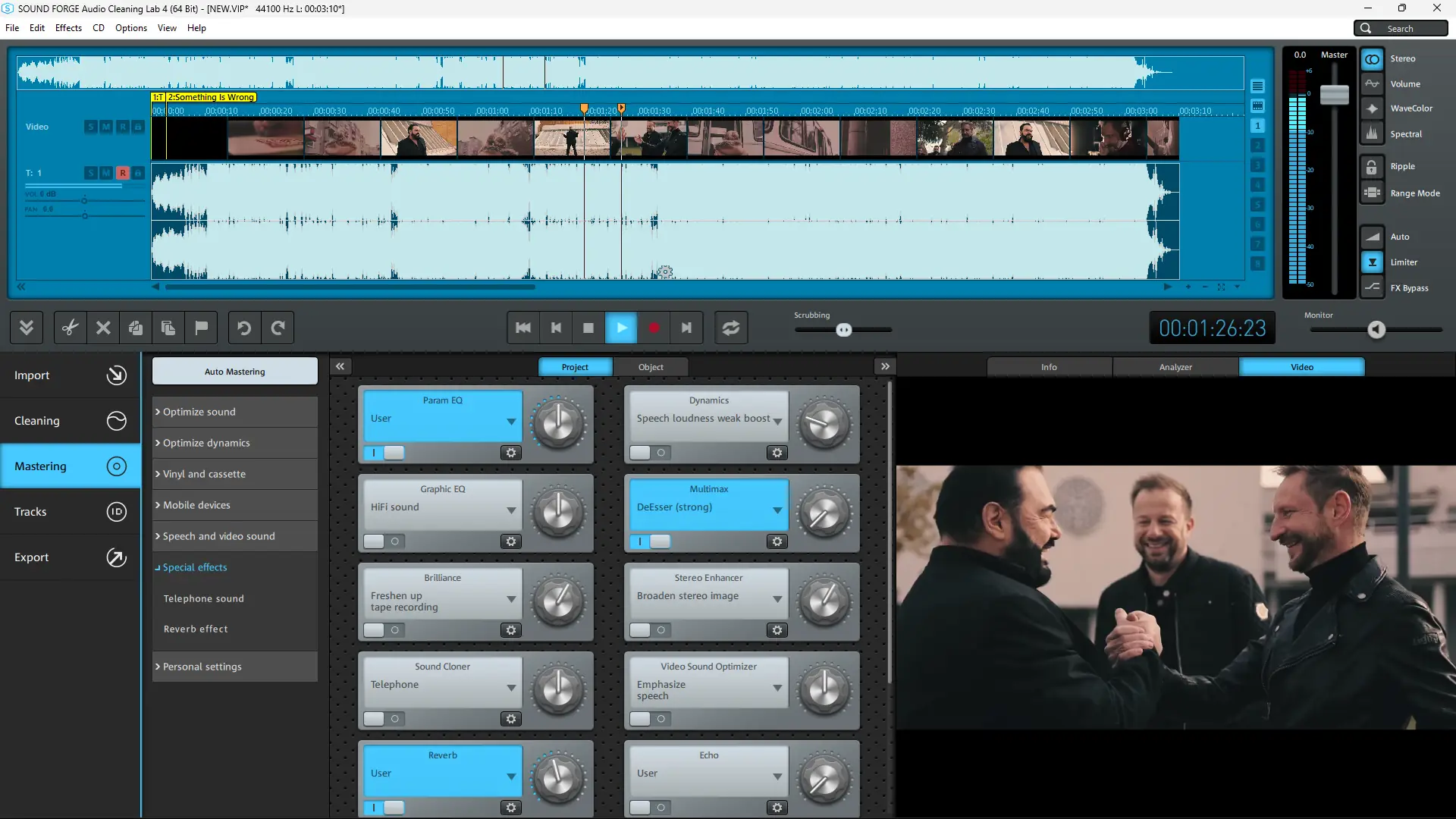Switch to the Analyzer tab
Screen dimensions: 1456x819
(x=1175, y=367)
